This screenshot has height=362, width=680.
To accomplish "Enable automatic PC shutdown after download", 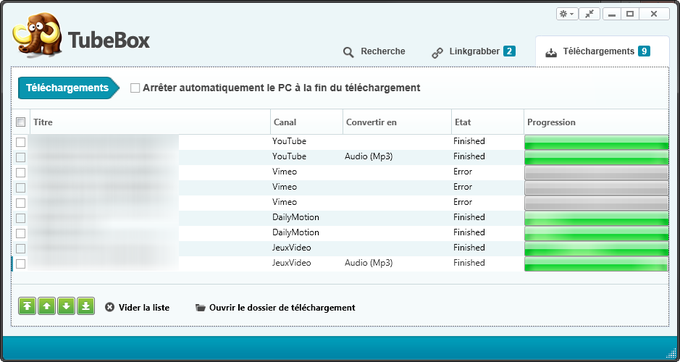I will [135, 88].
